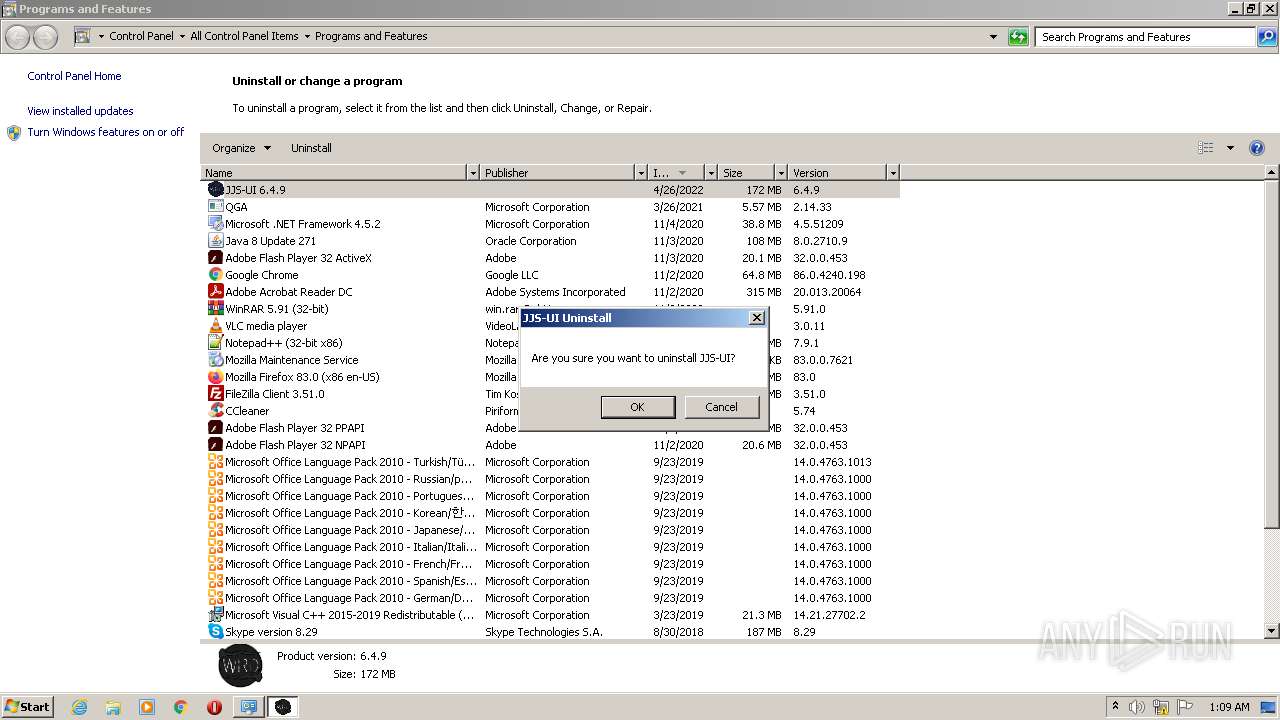
Task: Click the Google Chrome icon in the program list
Action: point(216,275)
